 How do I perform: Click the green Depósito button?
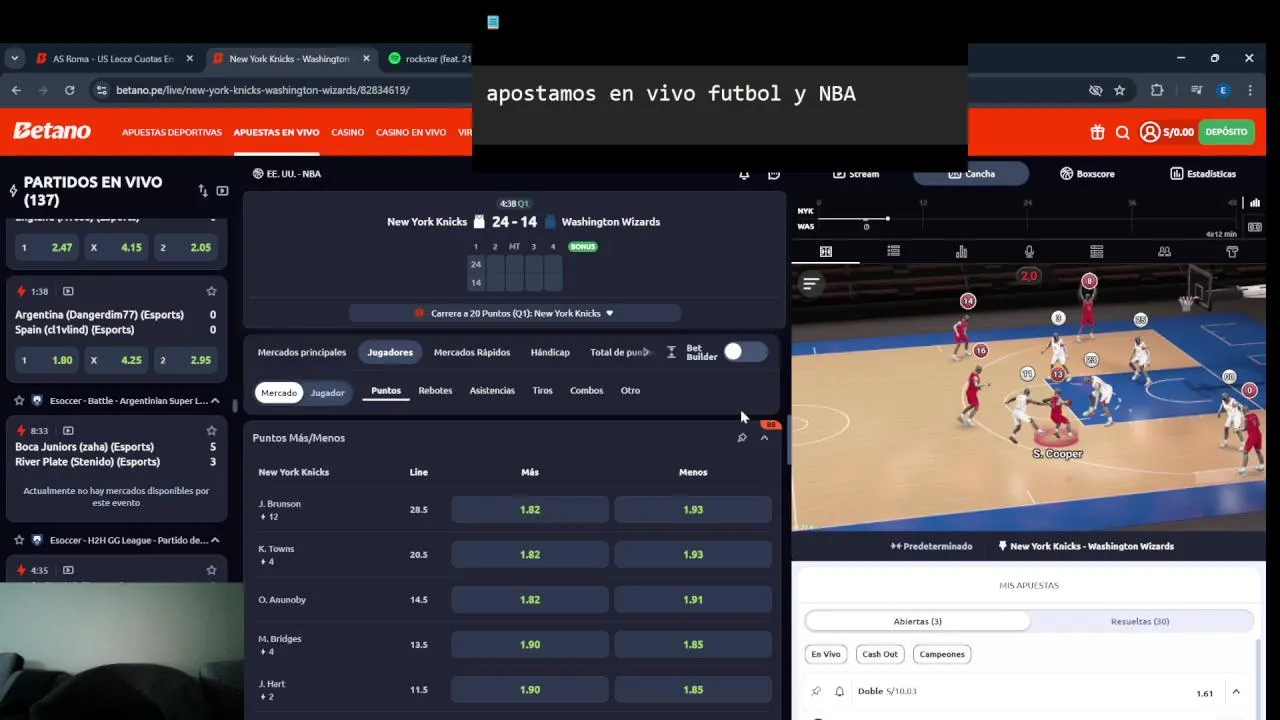coord(1226,131)
